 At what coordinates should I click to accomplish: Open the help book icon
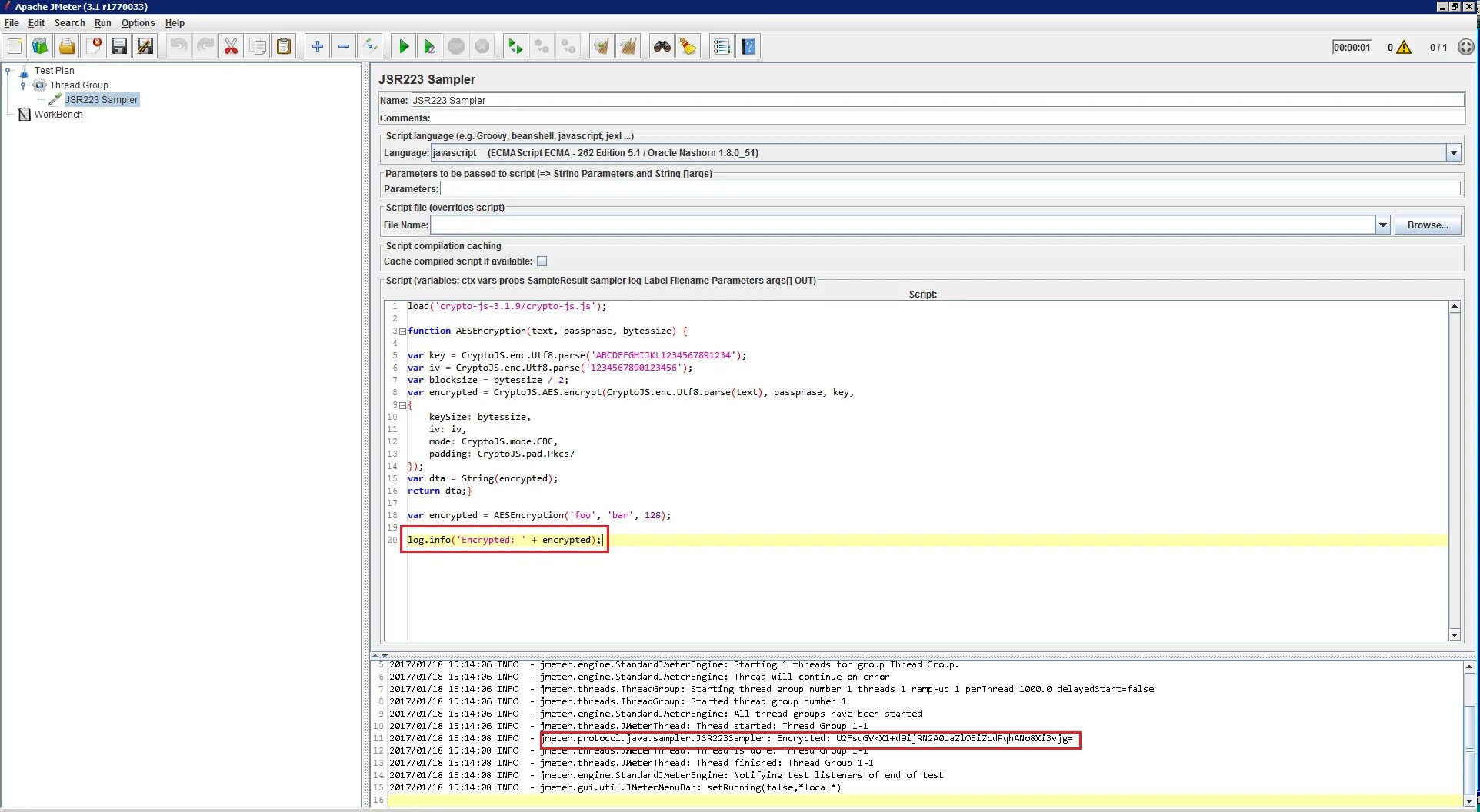[748, 47]
